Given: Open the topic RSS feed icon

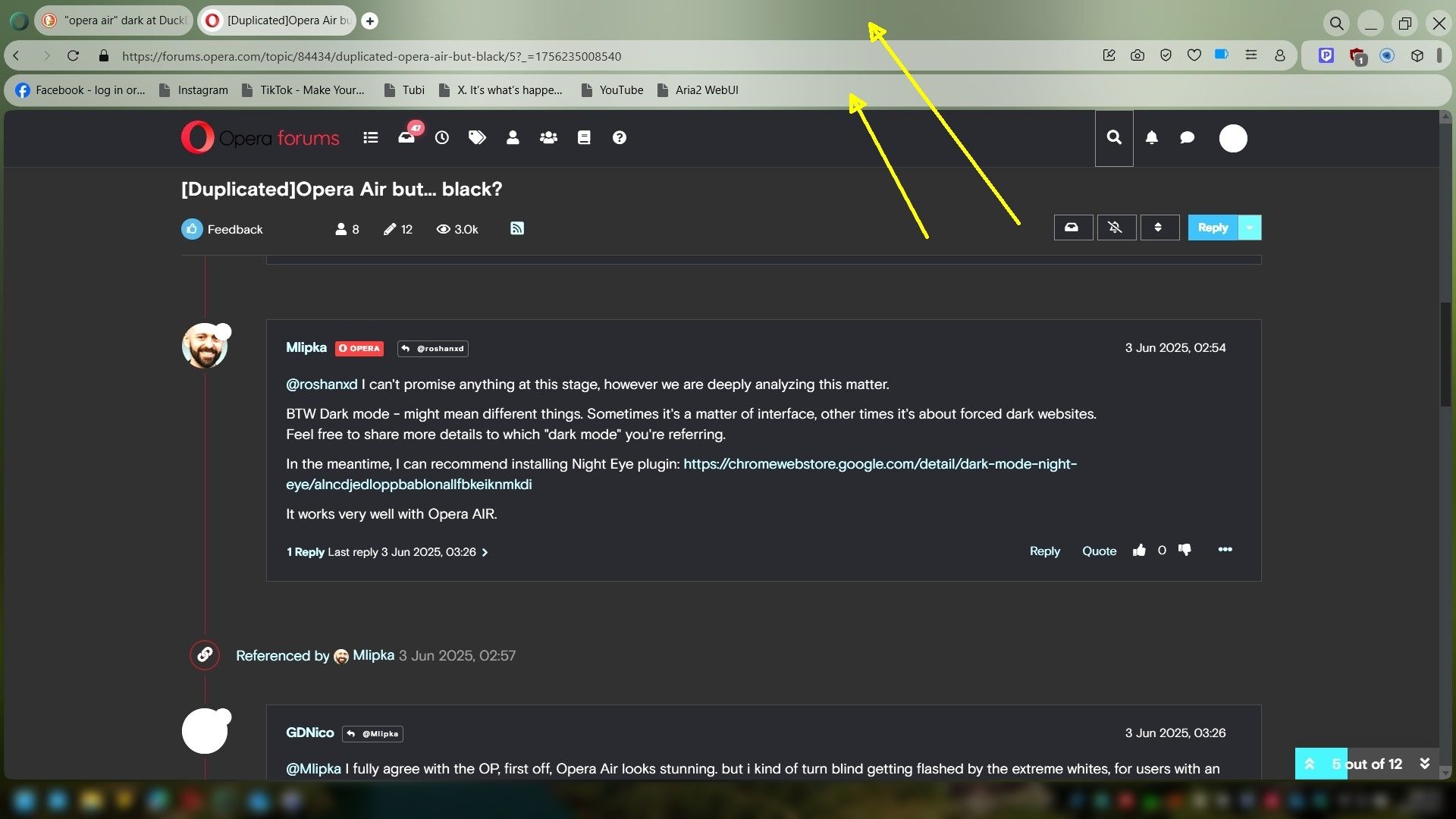Looking at the screenshot, I should (517, 228).
